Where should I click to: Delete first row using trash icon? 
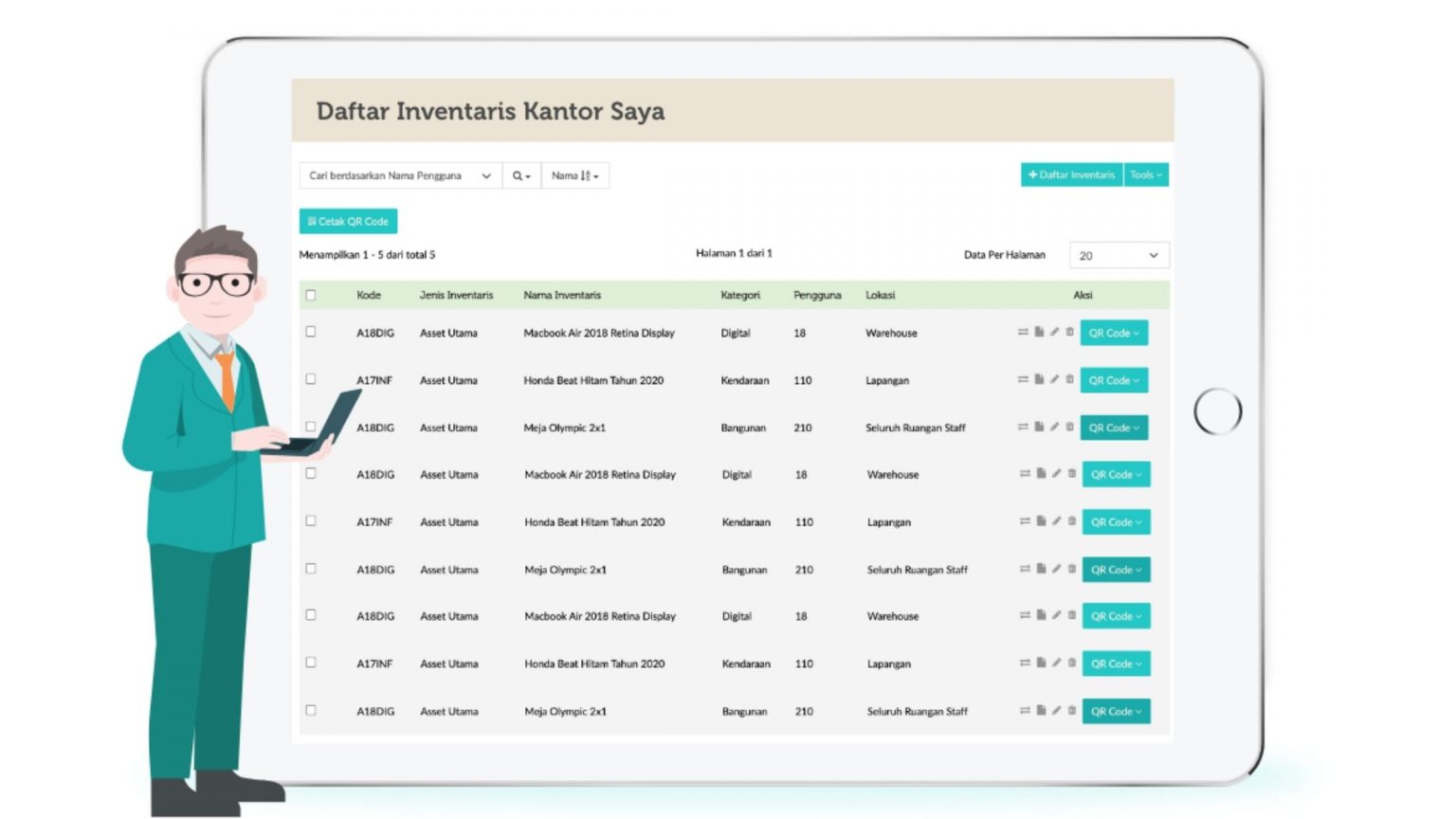tap(1070, 332)
